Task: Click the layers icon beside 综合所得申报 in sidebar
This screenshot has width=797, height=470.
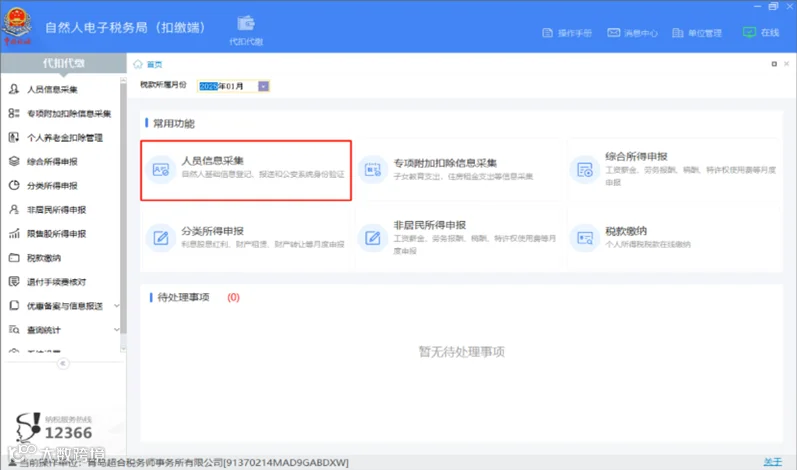Action: tap(14, 161)
